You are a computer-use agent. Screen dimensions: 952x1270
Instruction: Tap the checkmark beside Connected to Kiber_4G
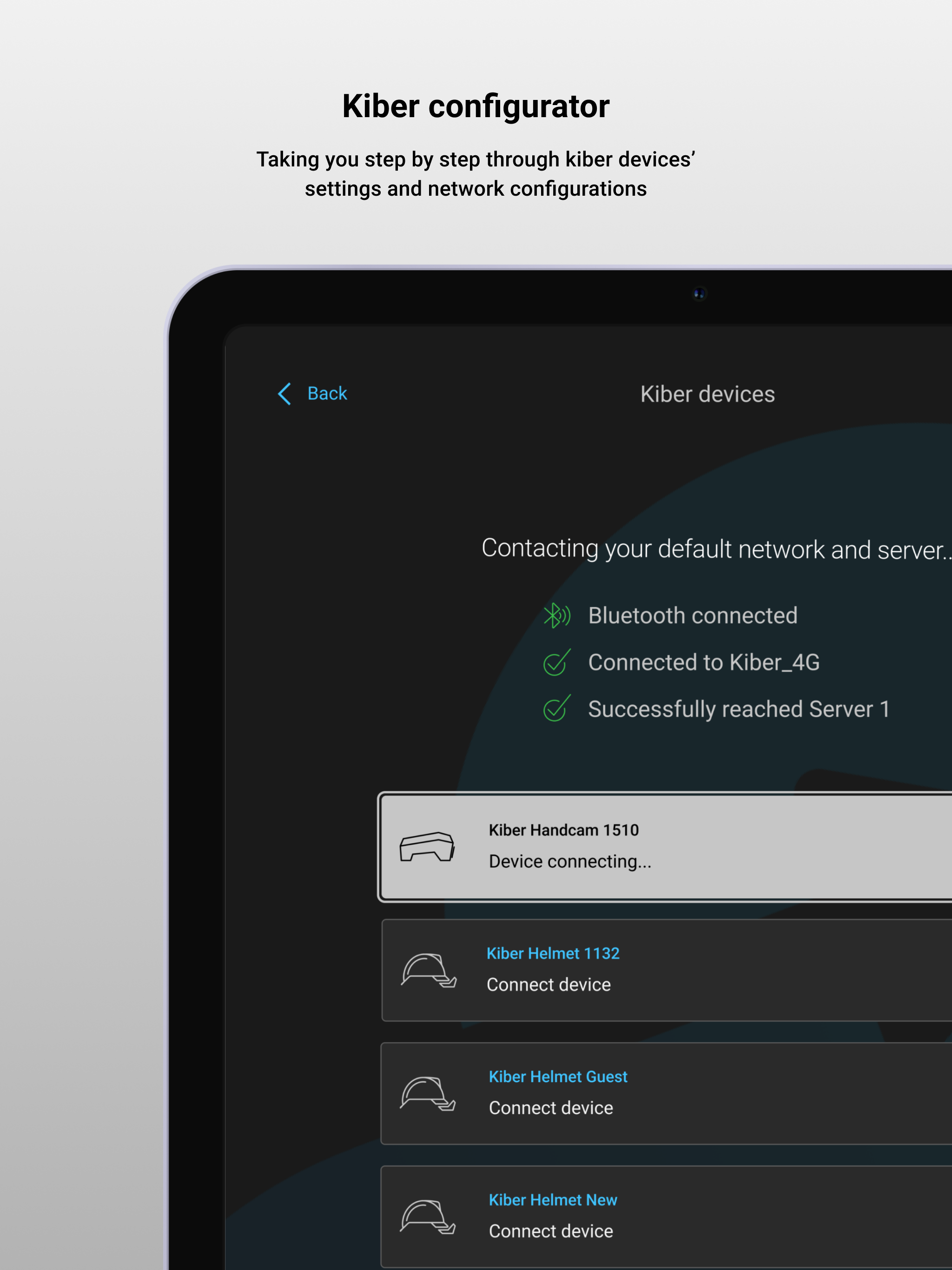[x=556, y=662]
